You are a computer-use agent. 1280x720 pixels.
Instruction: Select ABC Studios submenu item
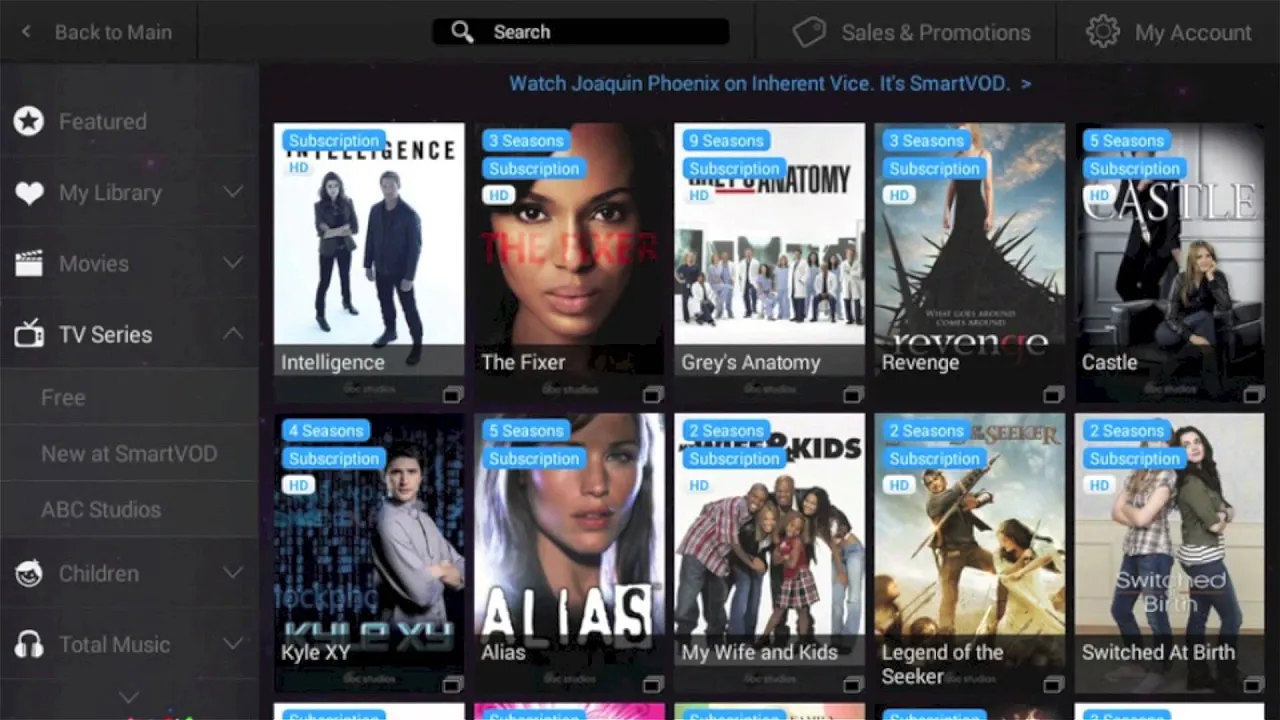pyautogui.click(x=130, y=509)
